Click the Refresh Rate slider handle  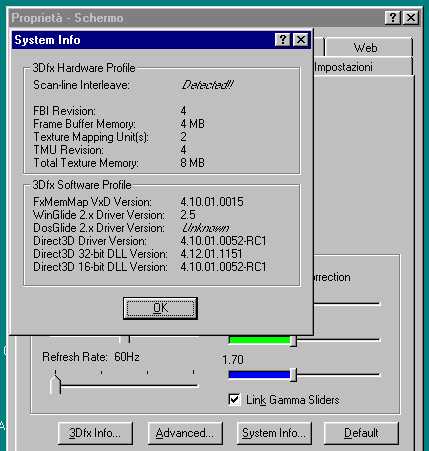55,385
